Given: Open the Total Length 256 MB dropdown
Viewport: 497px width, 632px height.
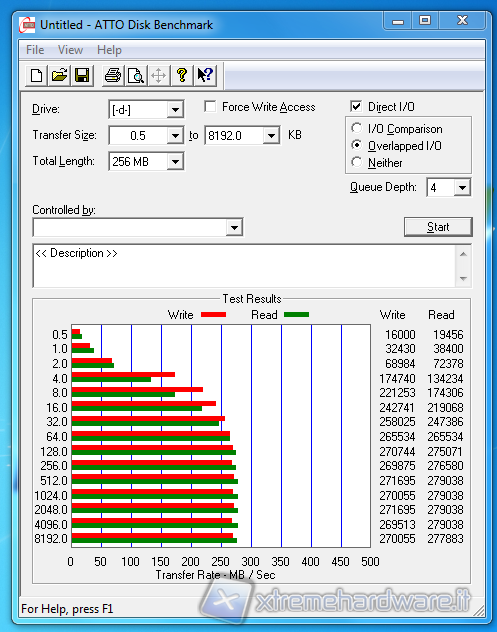Looking at the screenshot, I should [175, 162].
